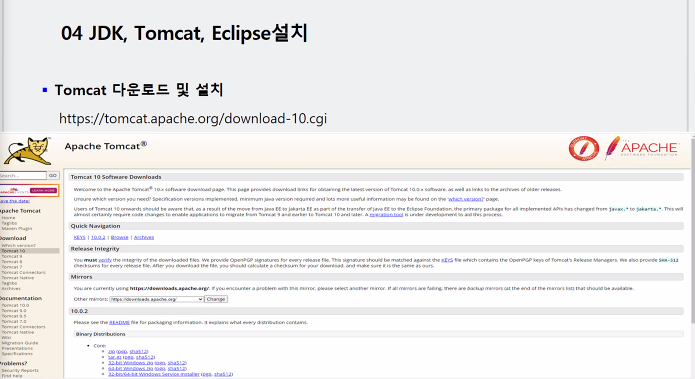Download the 32-bit/64-bit Windows Service Installer

coord(154,374)
